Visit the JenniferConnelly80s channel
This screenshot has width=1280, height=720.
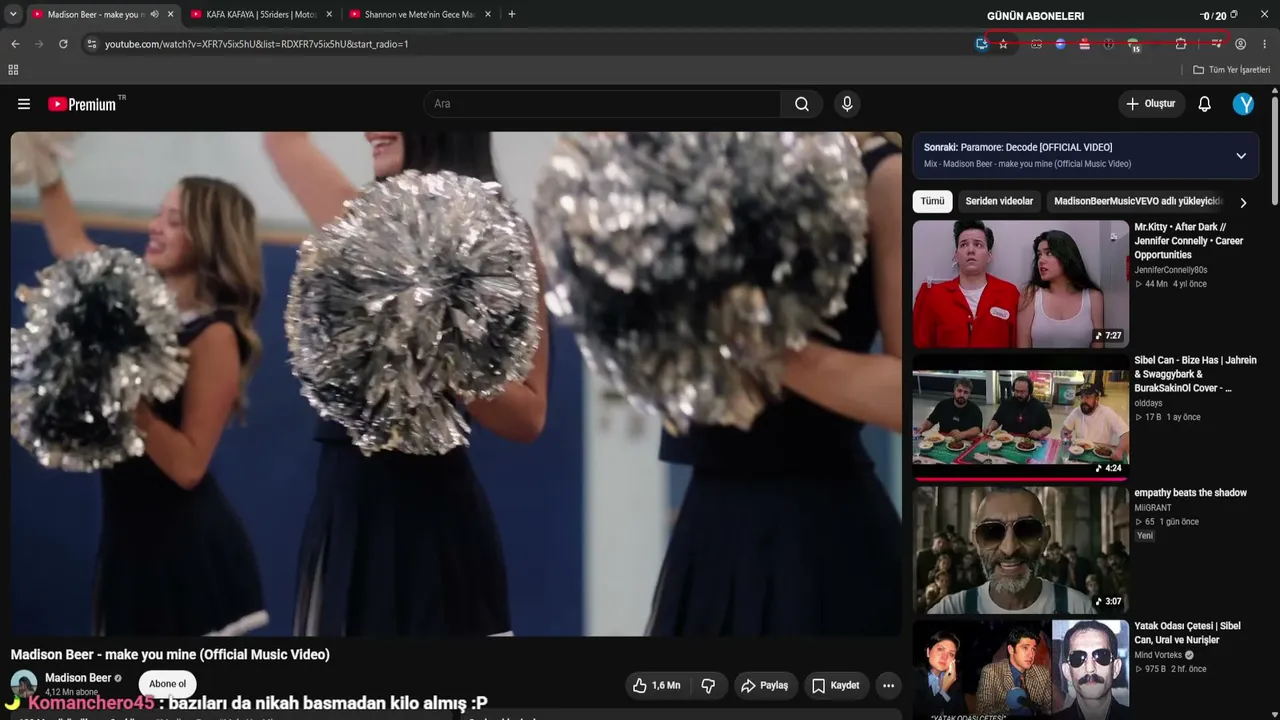[x=1171, y=270]
